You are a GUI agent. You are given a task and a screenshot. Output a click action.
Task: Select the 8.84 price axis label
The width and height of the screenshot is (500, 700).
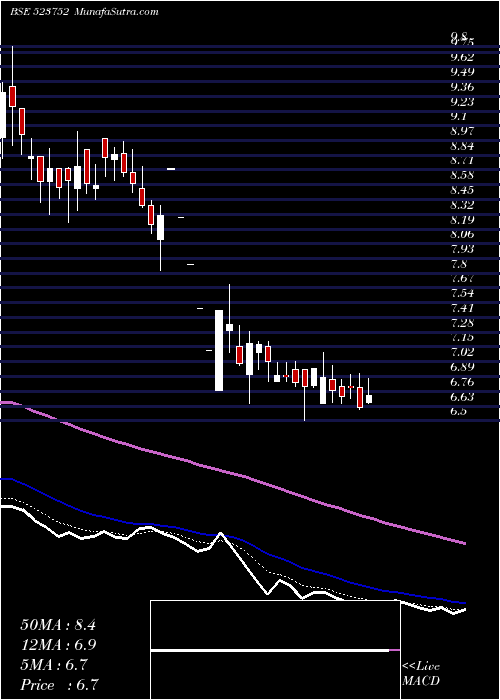tap(462, 146)
